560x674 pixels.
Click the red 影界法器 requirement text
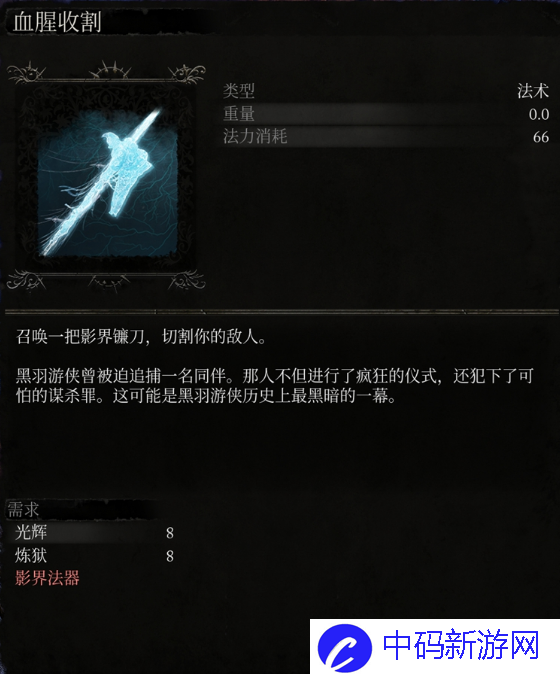click(x=47, y=578)
